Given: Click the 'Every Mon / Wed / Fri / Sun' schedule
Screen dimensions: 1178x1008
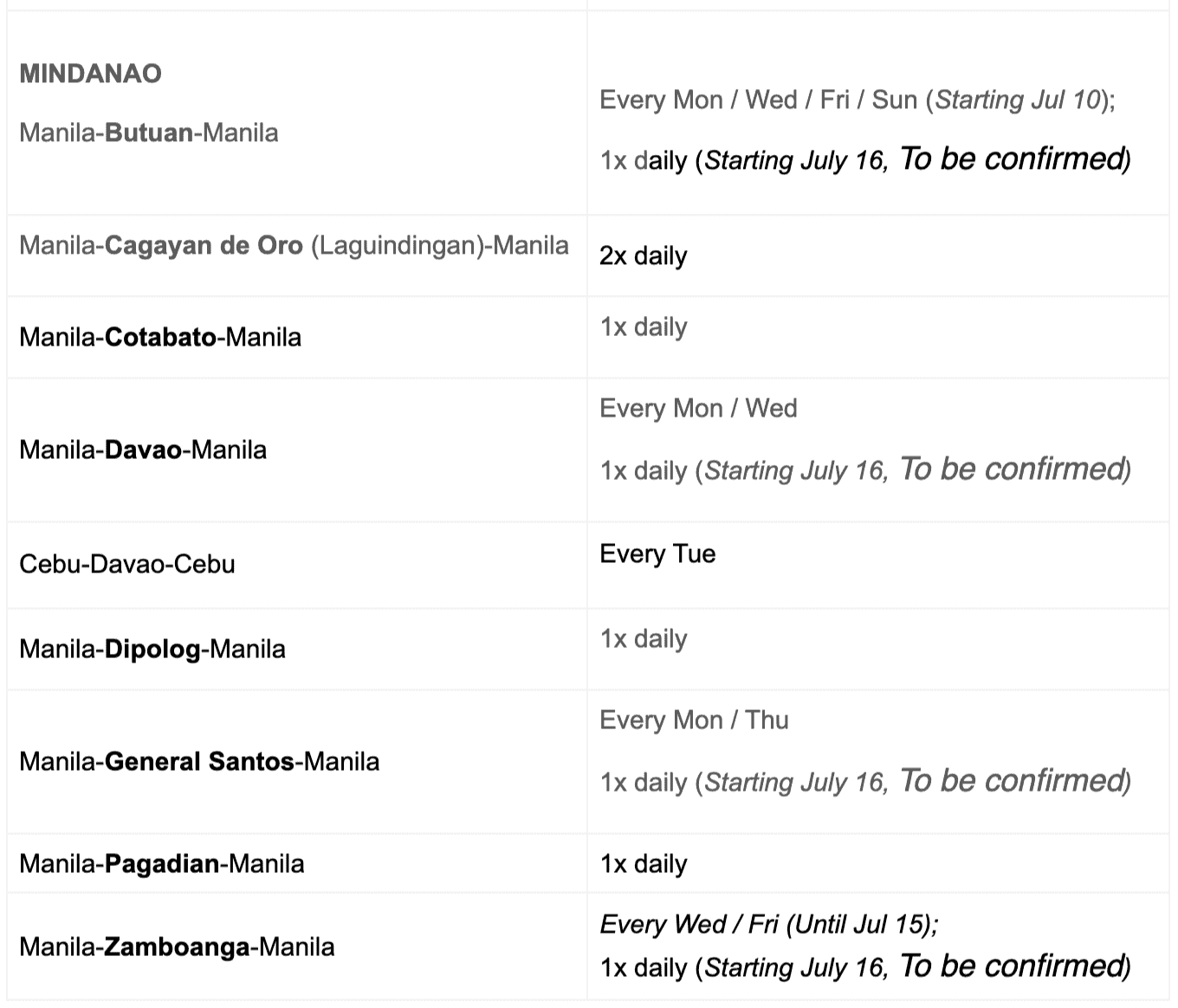Looking at the screenshot, I should 758,100.
